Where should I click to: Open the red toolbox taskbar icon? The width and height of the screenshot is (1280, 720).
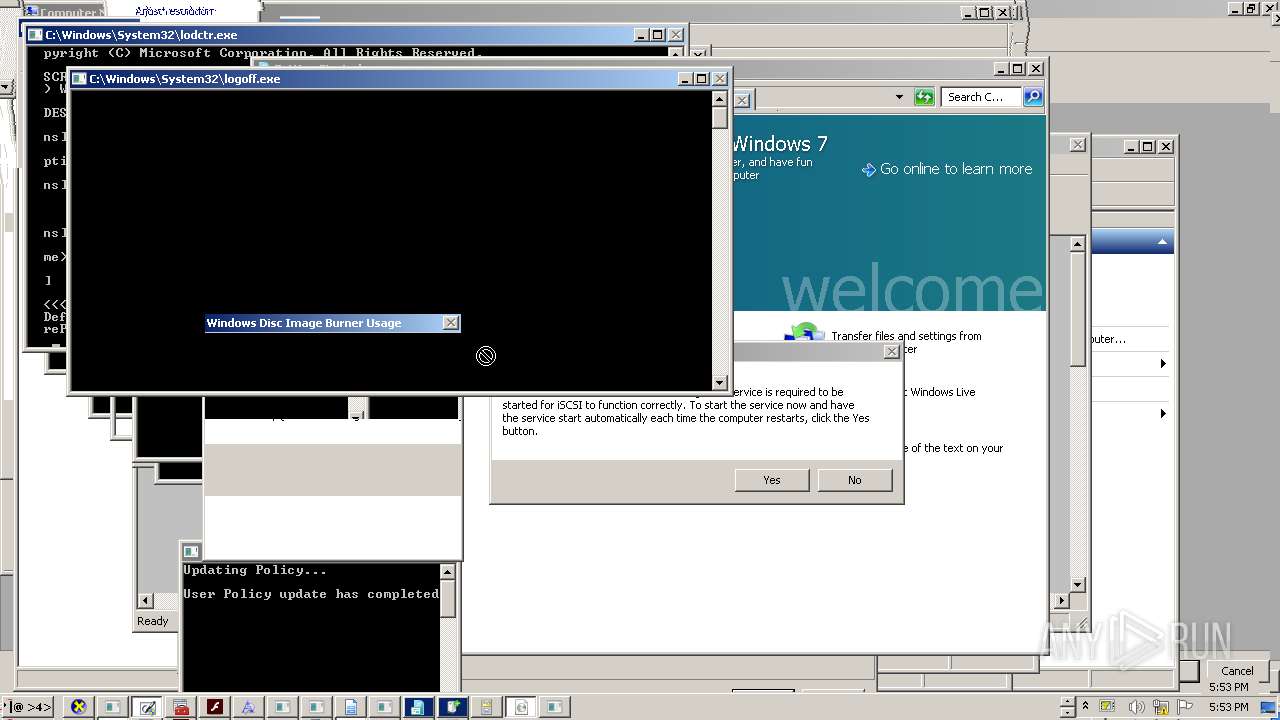(x=181, y=707)
